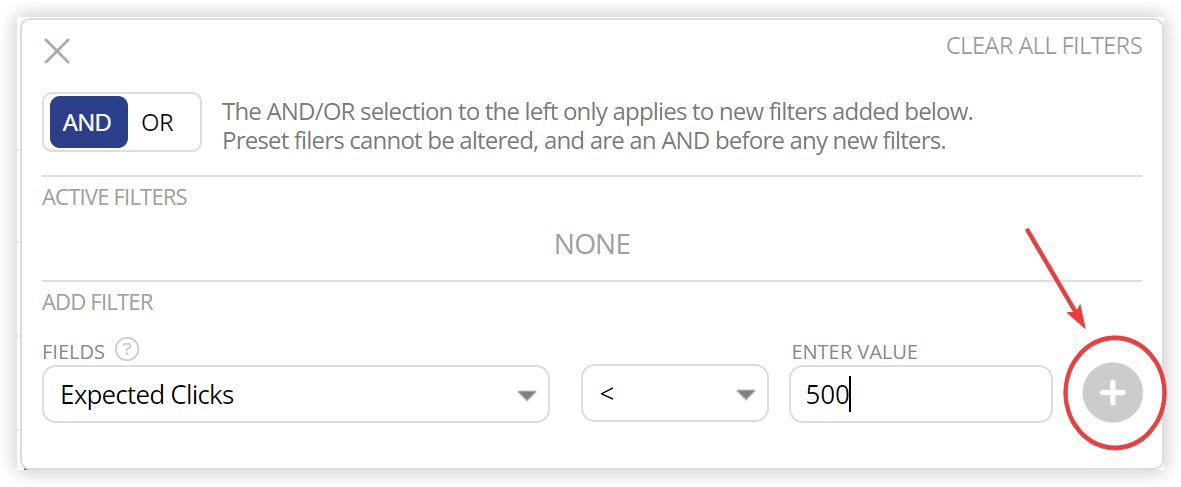Click the arrow on Expected Clicks dropdown

pyautogui.click(x=526, y=395)
